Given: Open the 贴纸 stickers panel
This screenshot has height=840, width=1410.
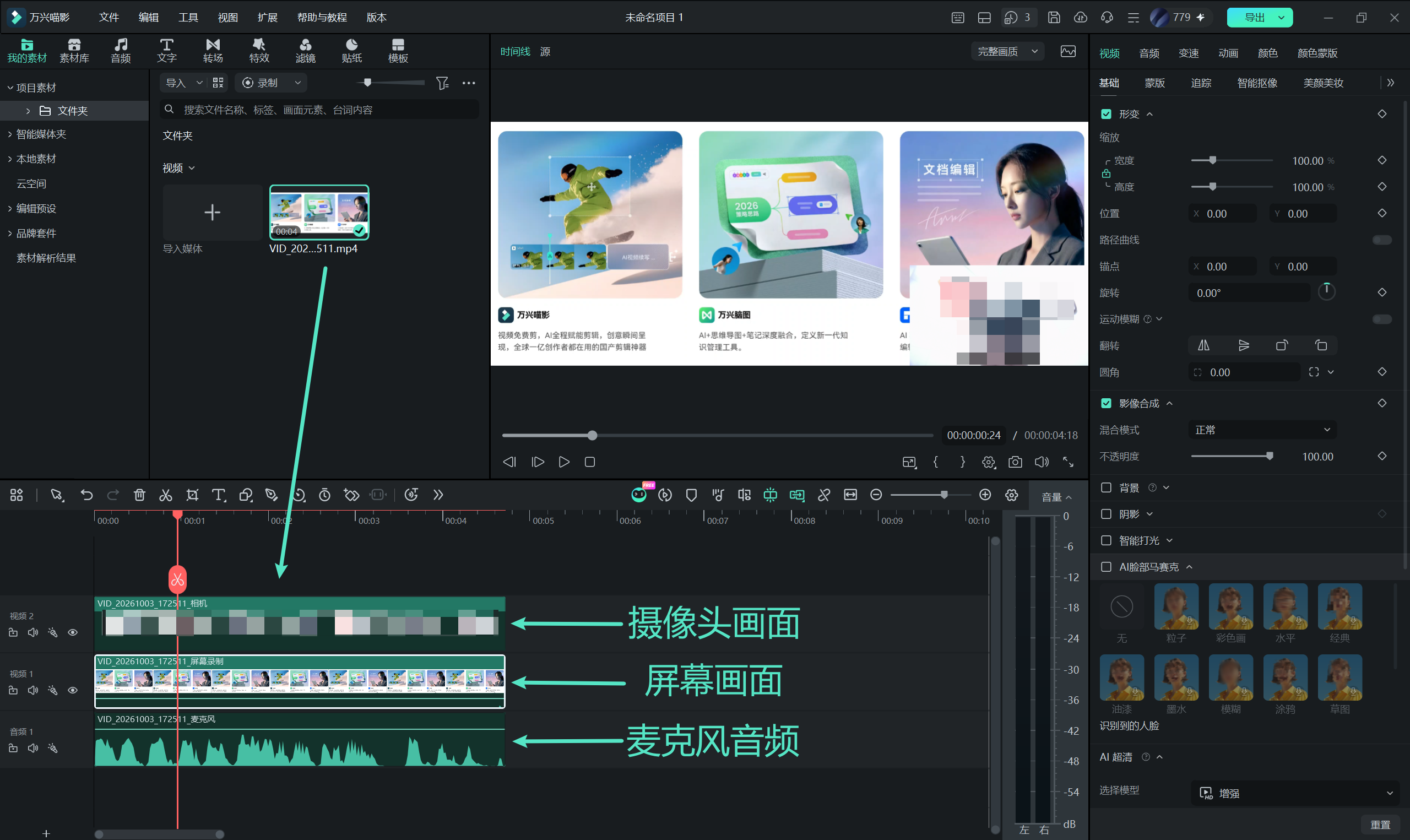Looking at the screenshot, I should pyautogui.click(x=351, y=51).
